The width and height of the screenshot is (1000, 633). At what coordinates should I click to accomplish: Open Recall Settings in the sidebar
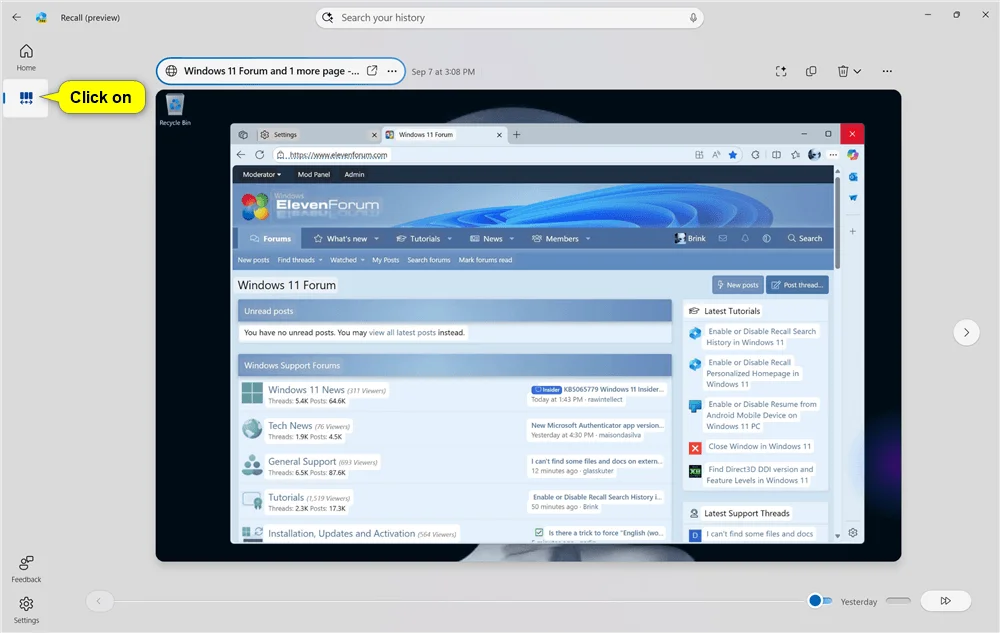(x=26, y=610)
